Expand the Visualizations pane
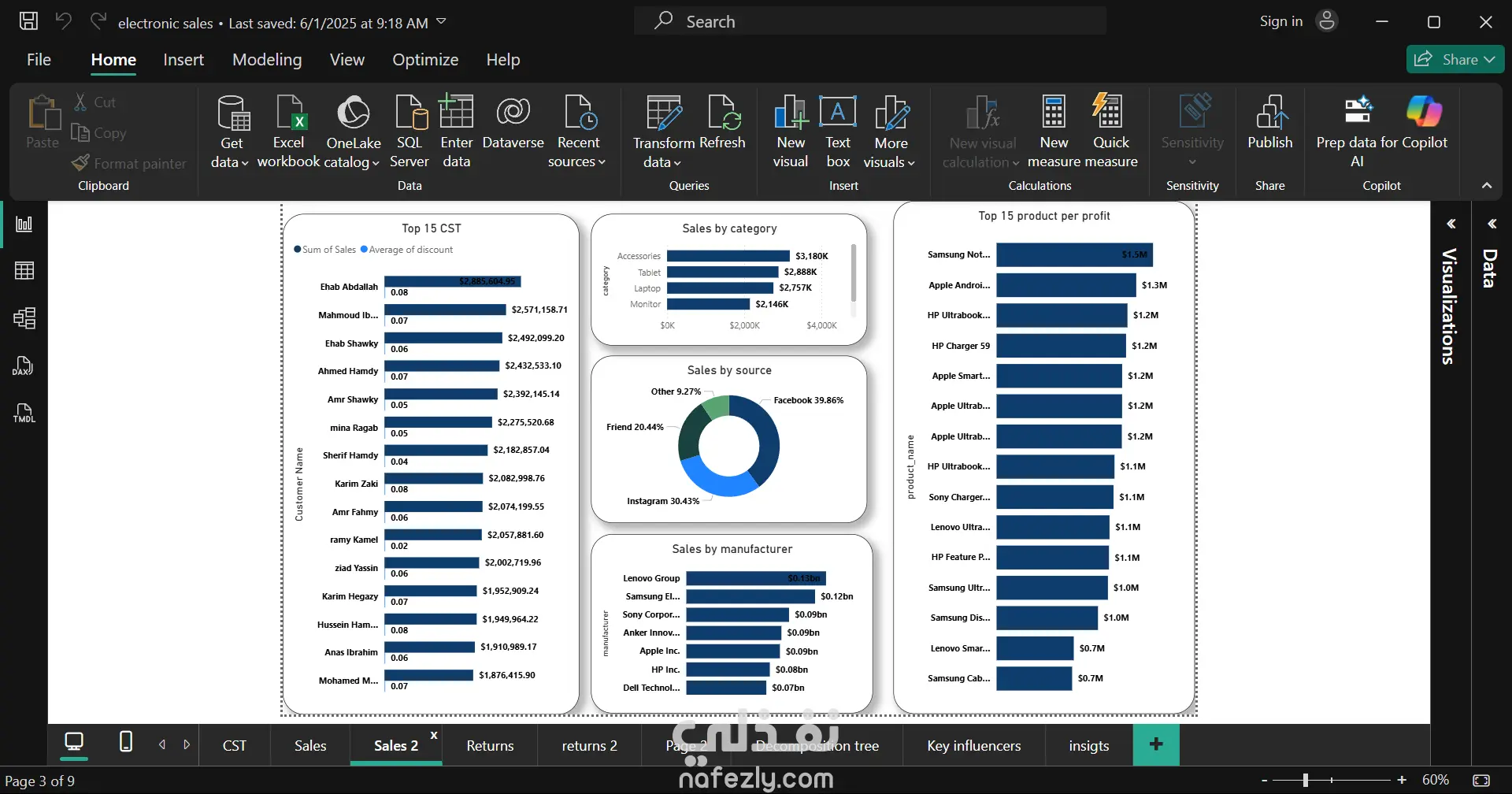The width and height of the screenshot is (1512, 794). (1451, 224)
